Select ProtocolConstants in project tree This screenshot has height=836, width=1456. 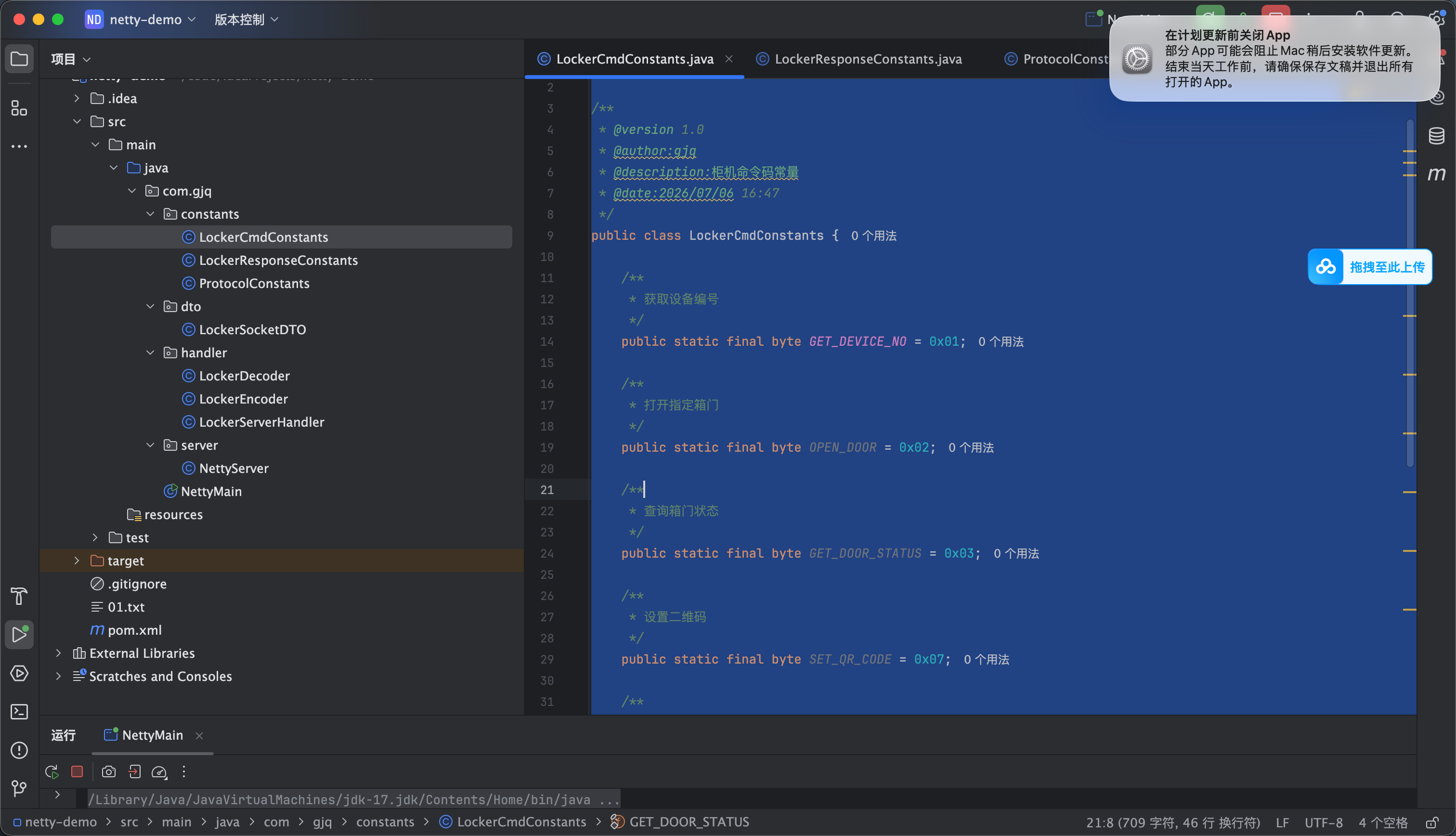coord(254,283)
